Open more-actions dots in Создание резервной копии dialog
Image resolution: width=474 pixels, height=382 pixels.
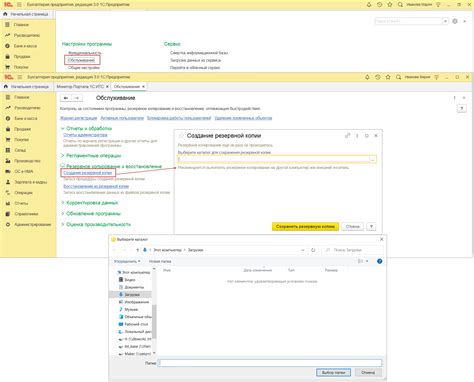[x=357, y=136]
